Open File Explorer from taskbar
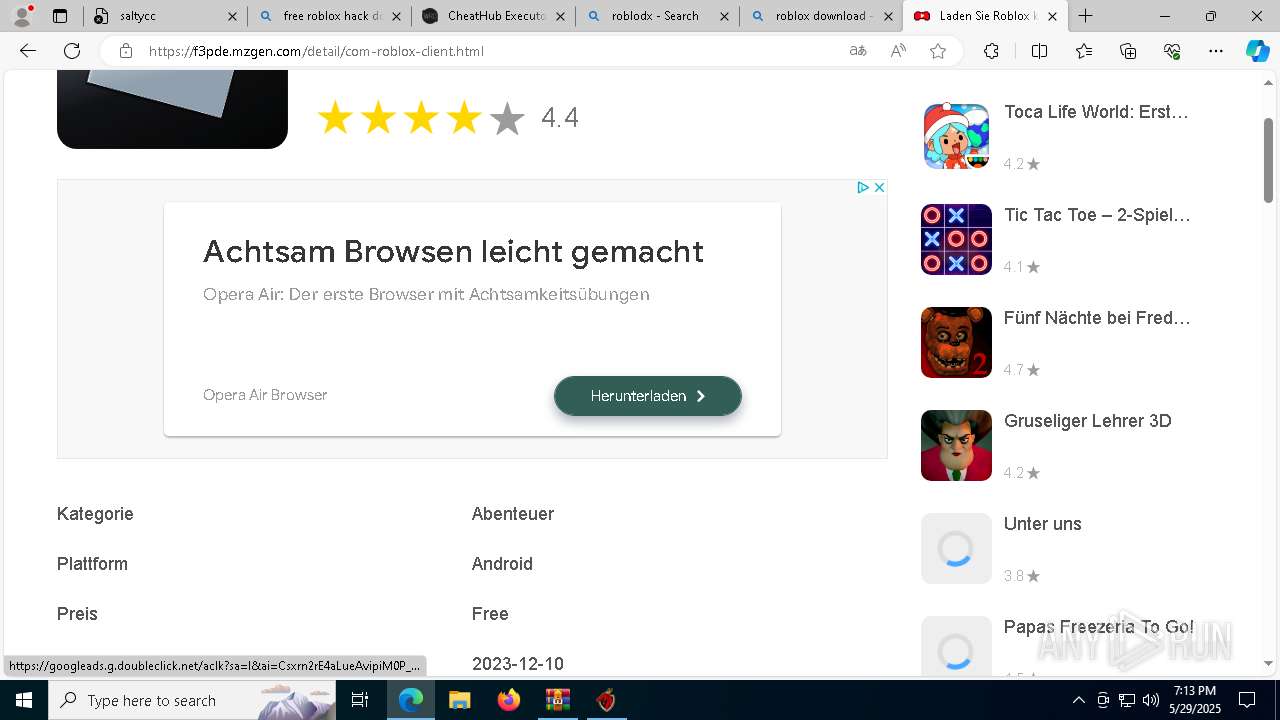Viewport: 1280px width, 720px height. coord(459,700)
